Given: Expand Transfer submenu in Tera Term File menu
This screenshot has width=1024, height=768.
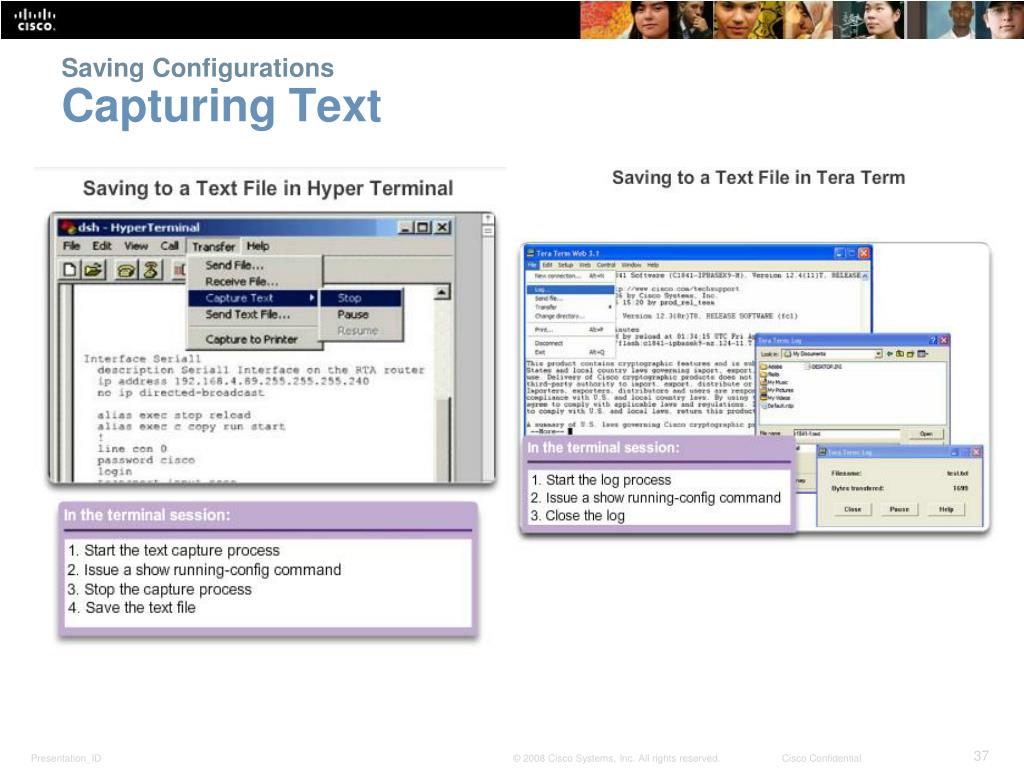Looking at the screenshot, I should pyautogui.click(x=570, y=307).
